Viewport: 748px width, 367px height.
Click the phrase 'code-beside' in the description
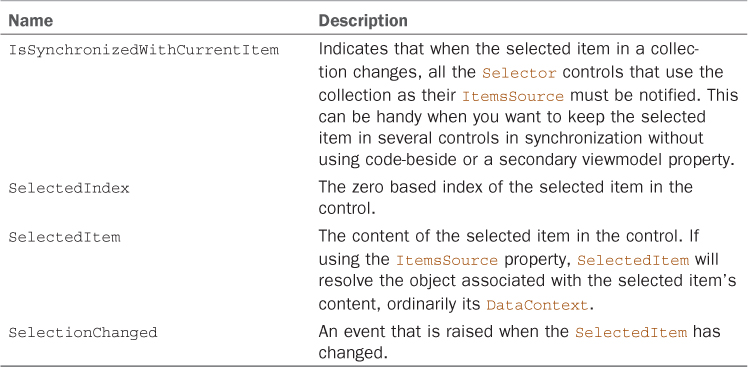click(405, 160)
